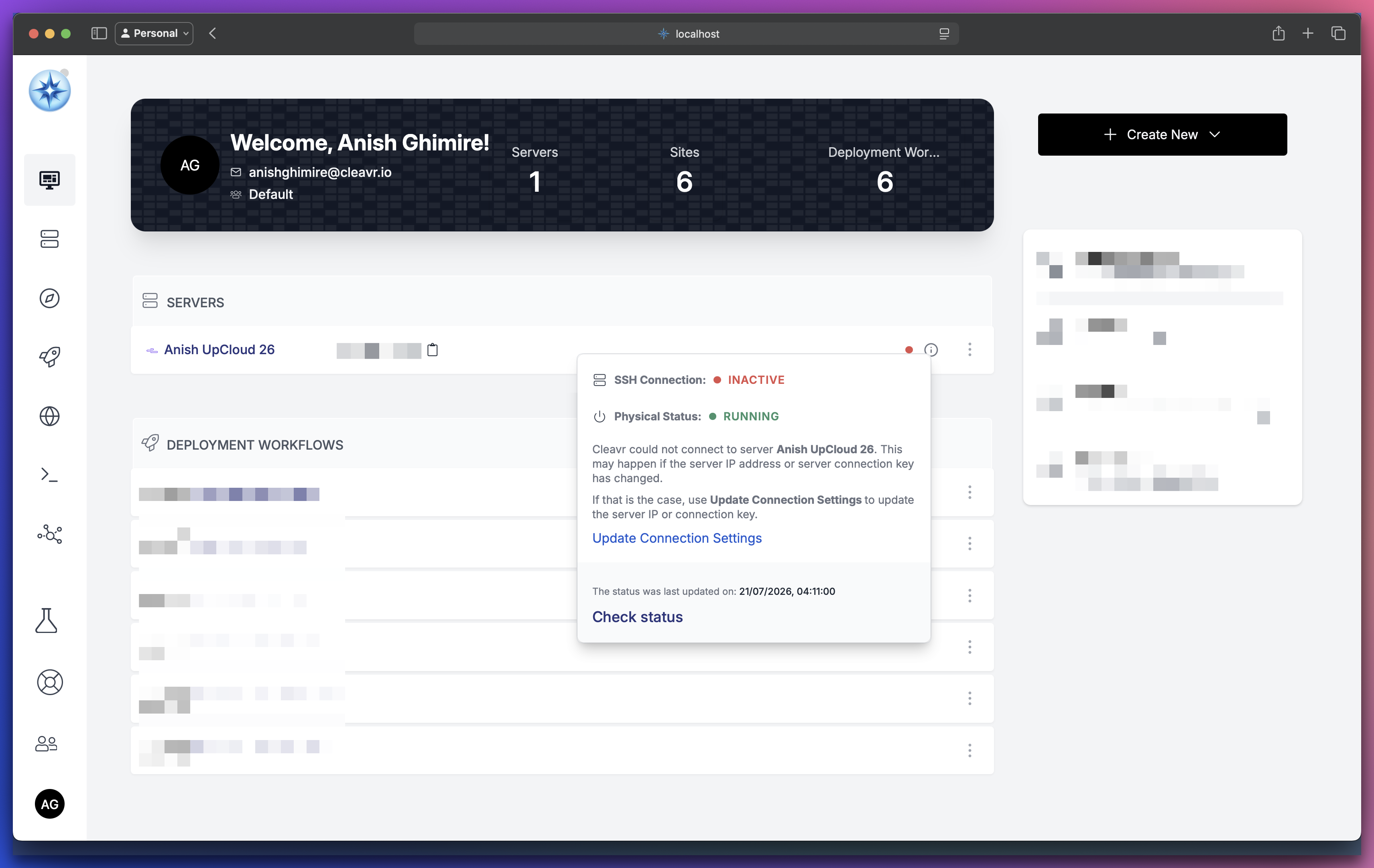Screen dimensions: 1374x868
Task: Open the compass explore icon in sidebar
Action: tap(50, 298)
